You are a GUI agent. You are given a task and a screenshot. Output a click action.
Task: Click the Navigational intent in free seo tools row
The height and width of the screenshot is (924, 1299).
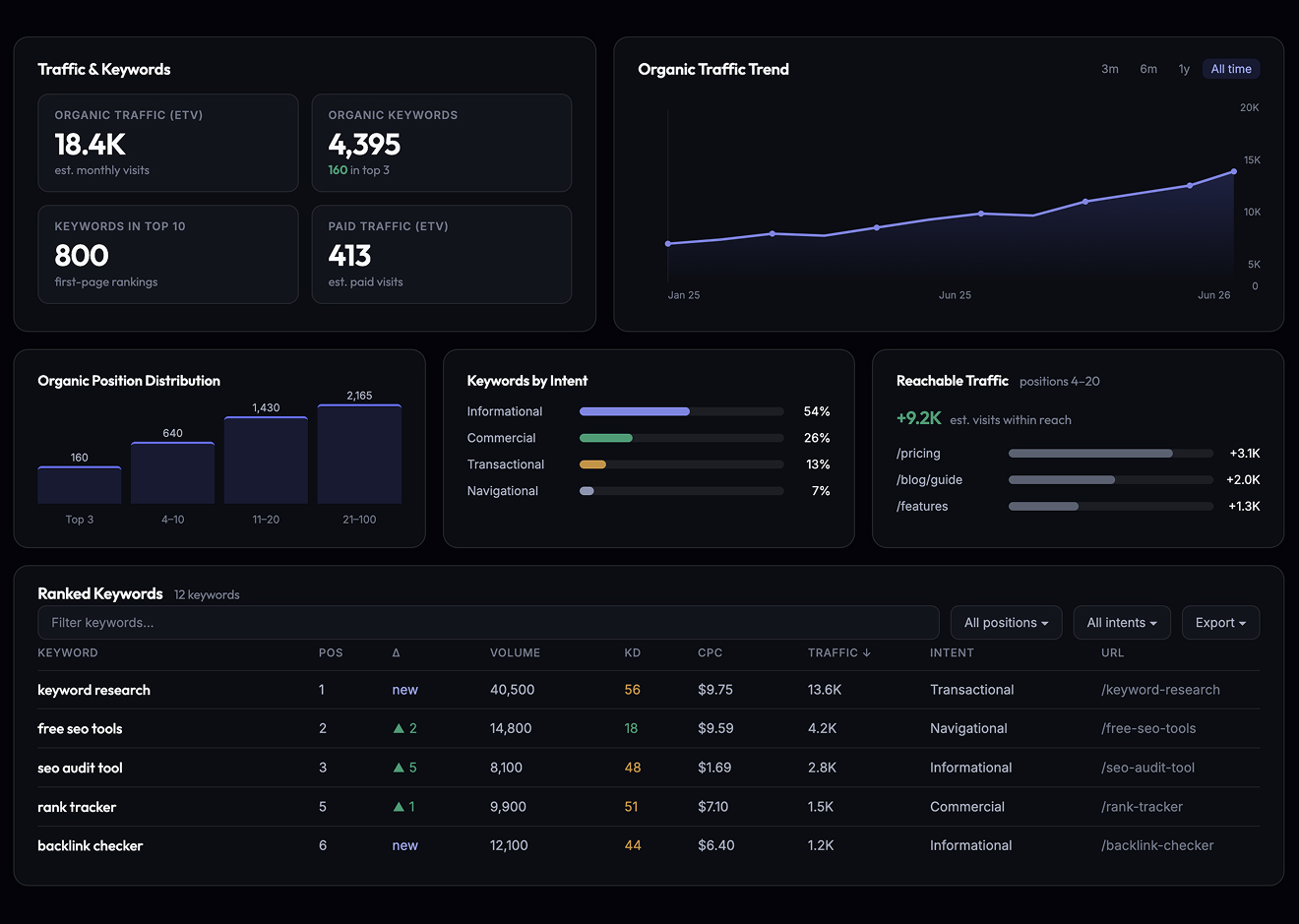click(968, 728)
